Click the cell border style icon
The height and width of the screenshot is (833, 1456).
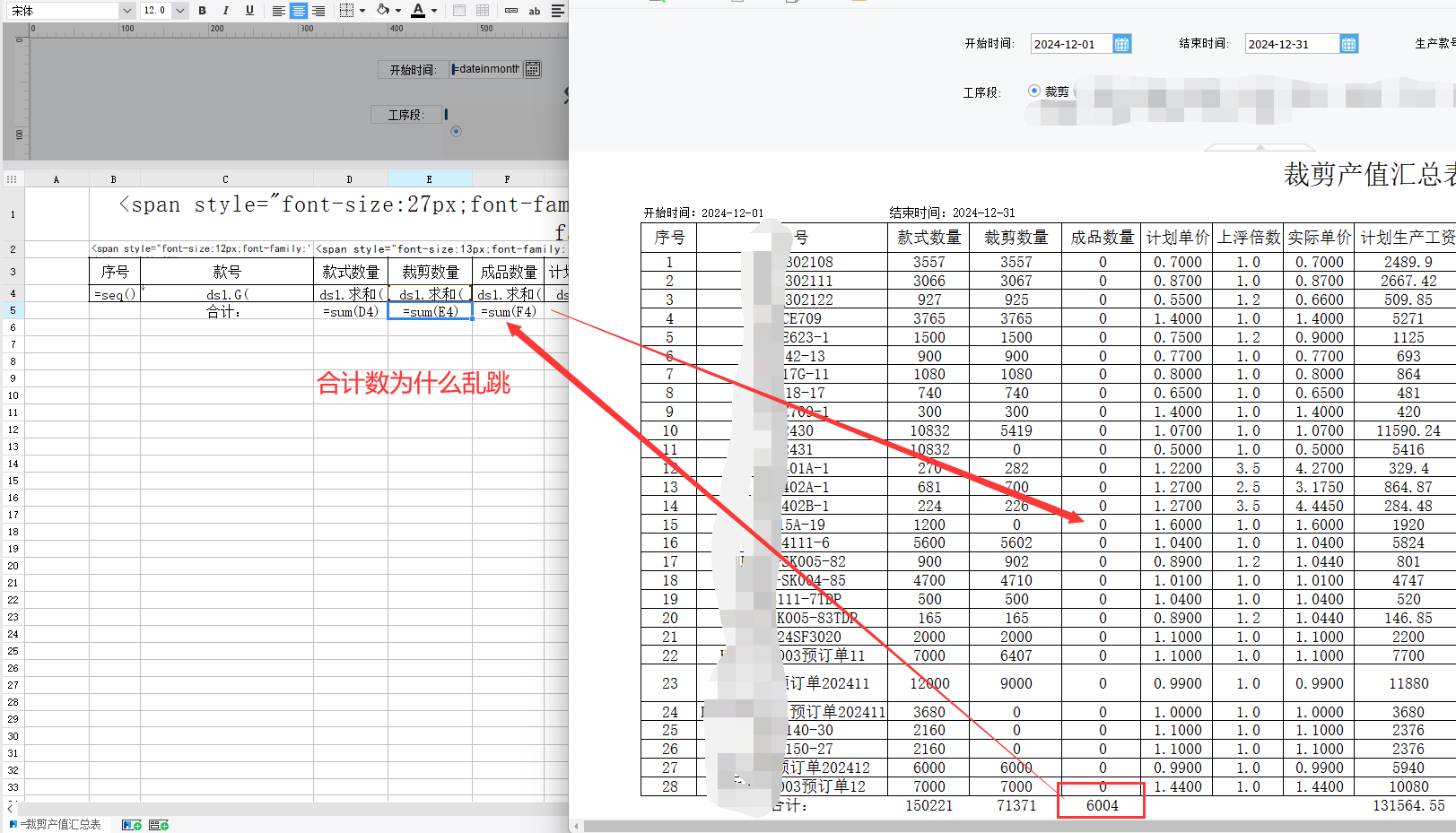click(347, 11)
